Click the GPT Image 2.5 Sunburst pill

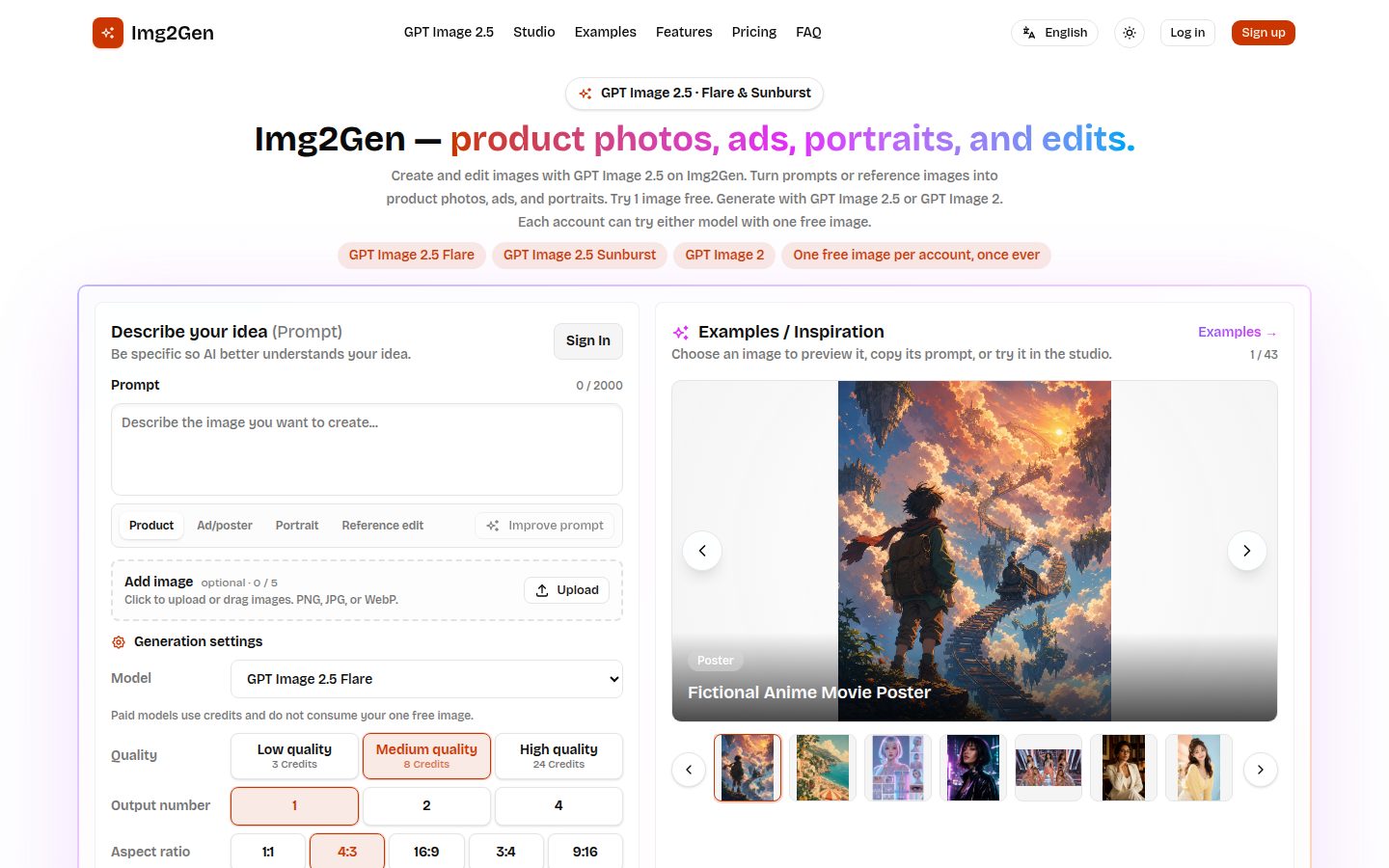pos(580,256)
